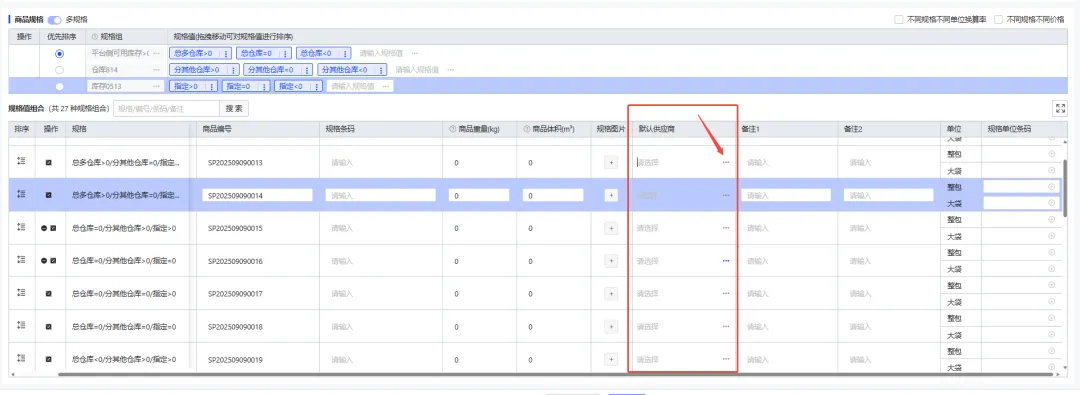Open options menu of 总多仓库>0 tag
This screenshot has width=1080, height=395.
point(226,53)
